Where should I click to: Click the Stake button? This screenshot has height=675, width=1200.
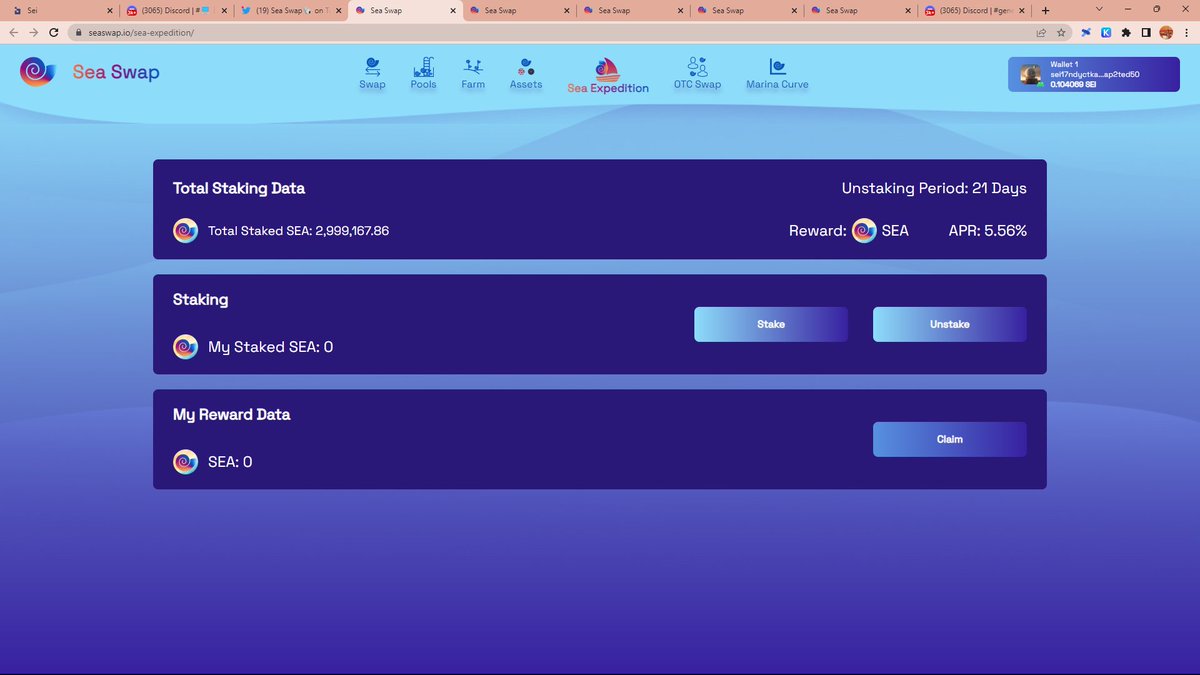point(771,324)
